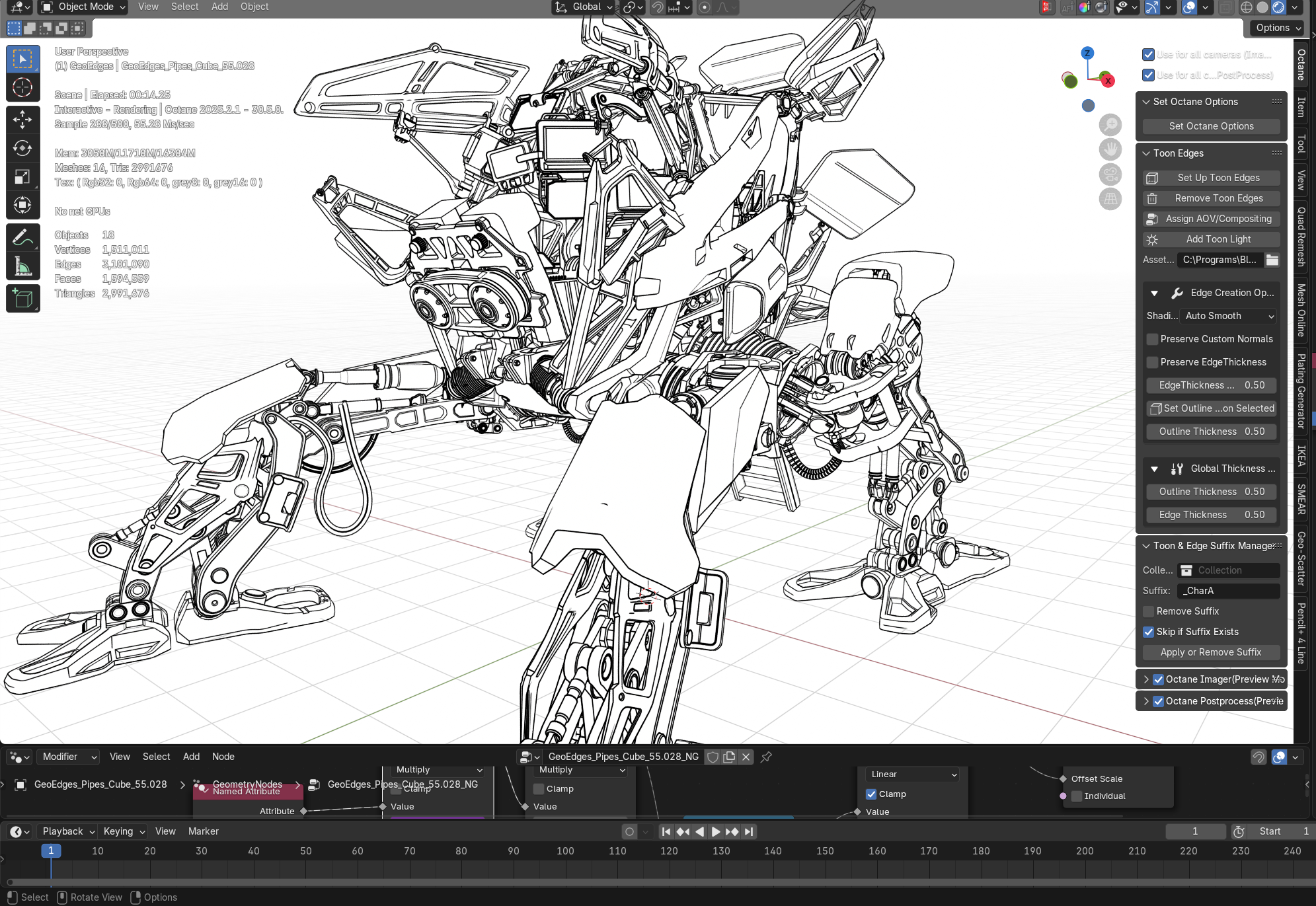Enable Remove Suffix checkbox

pyautogui.click(x=1149, y=612)
